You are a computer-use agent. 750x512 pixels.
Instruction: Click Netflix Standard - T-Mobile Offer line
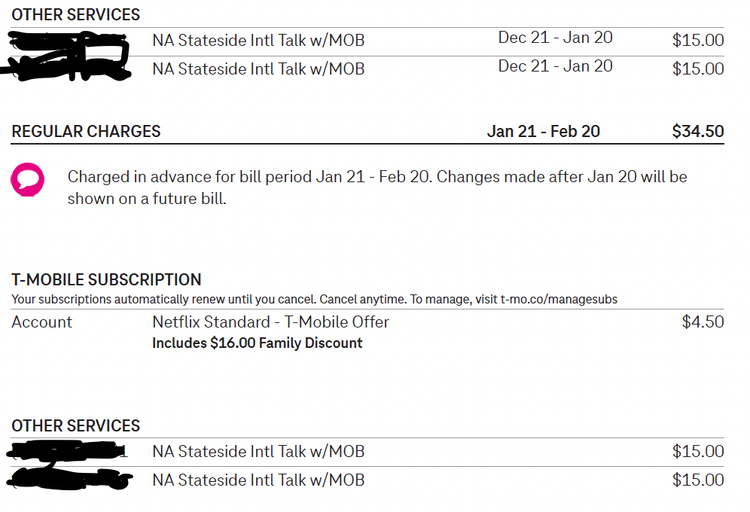pyautogui.click(x=271, y=322)
